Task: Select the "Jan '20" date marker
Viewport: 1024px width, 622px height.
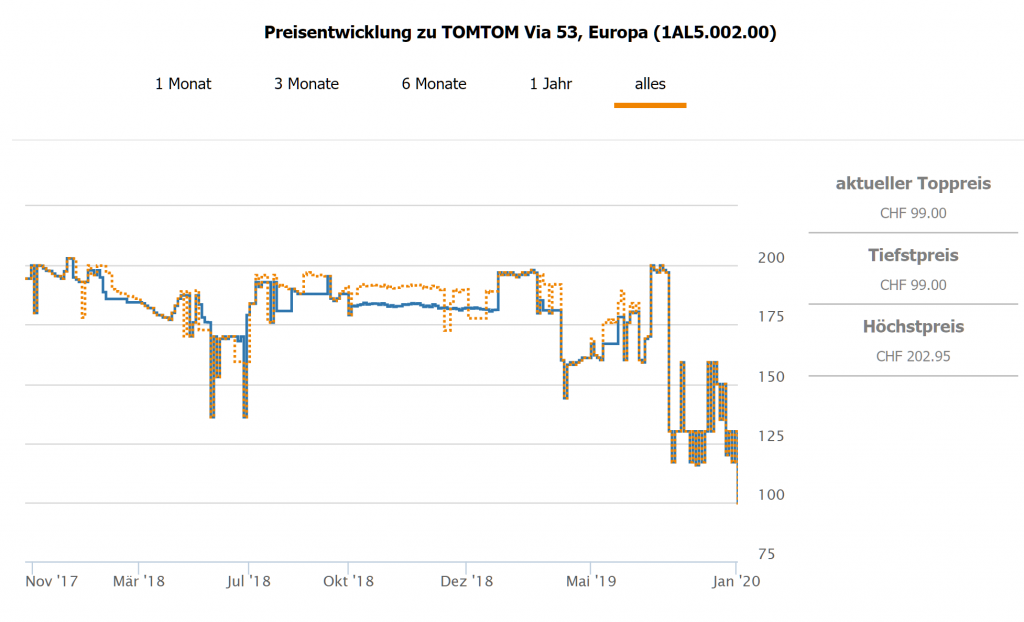Action: (736, 580)
